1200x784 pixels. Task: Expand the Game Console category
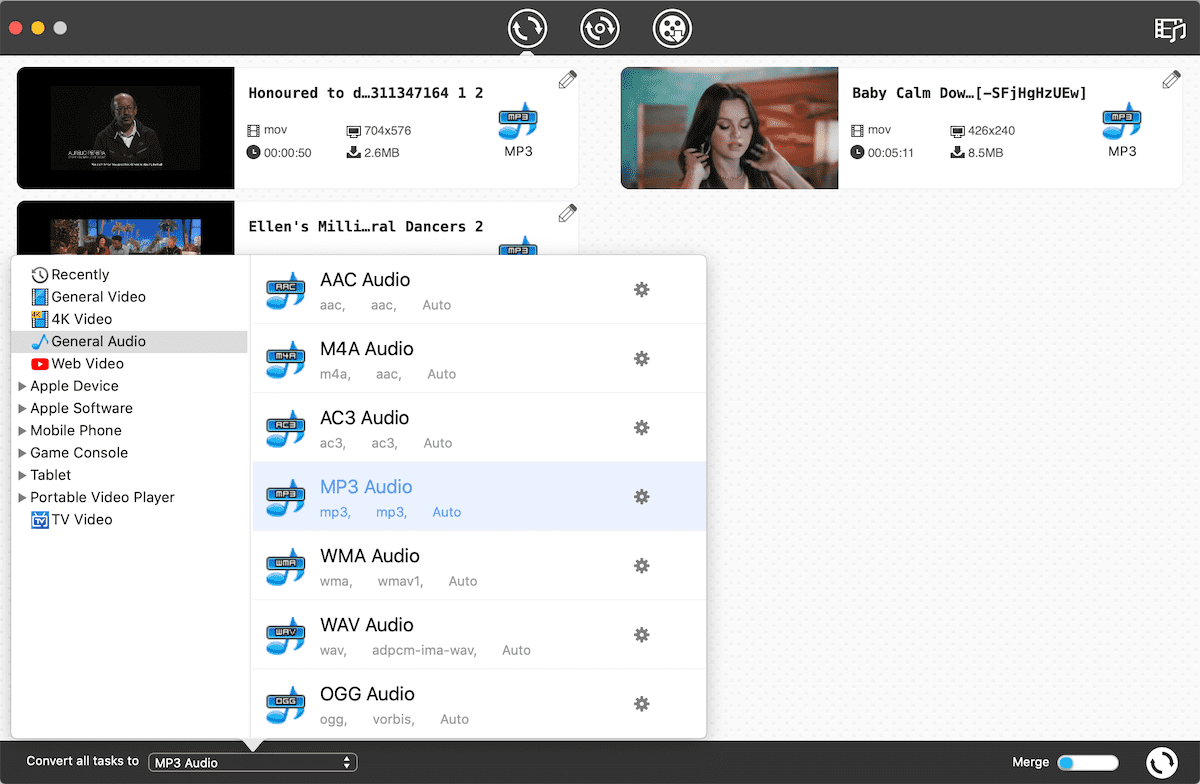[x=22, y=453]
